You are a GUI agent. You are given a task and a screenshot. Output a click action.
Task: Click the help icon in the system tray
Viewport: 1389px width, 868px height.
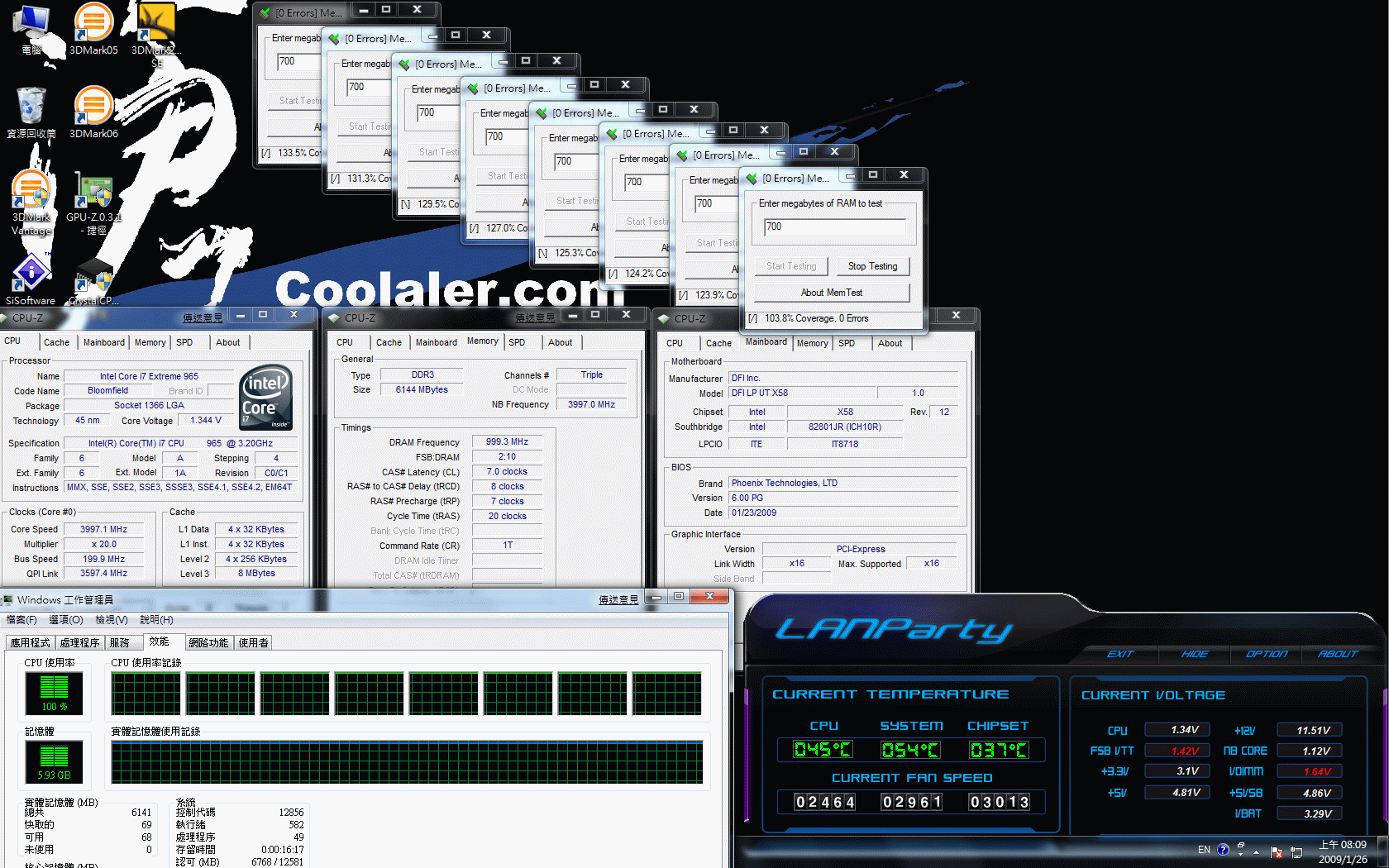coord(1223,850)
